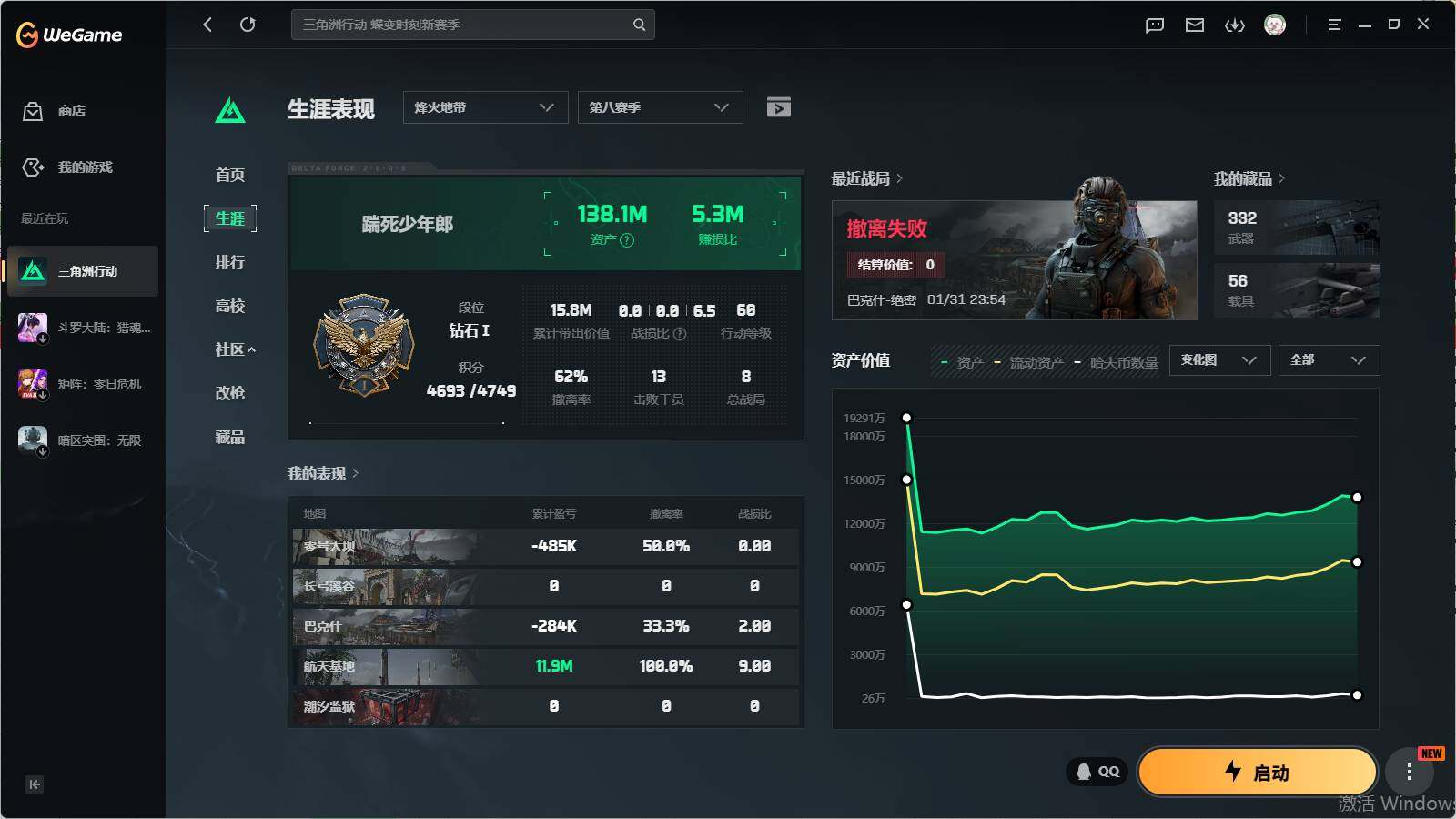Select the 长弓溪谷 map row
Screen dimensions: 1456x819
click(546, 586)
